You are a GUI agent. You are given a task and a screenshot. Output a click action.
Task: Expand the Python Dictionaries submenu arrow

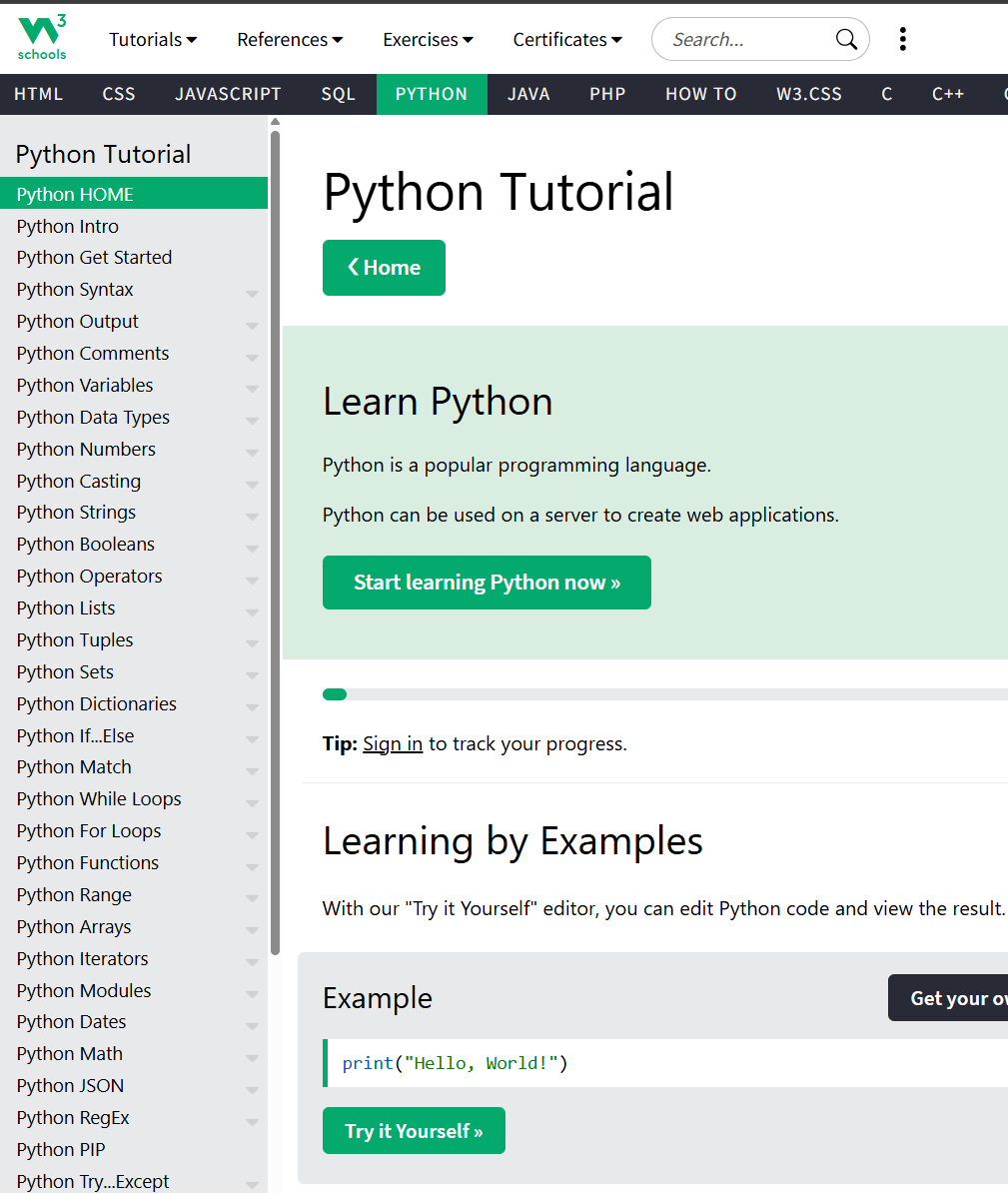tap(253, 706)
